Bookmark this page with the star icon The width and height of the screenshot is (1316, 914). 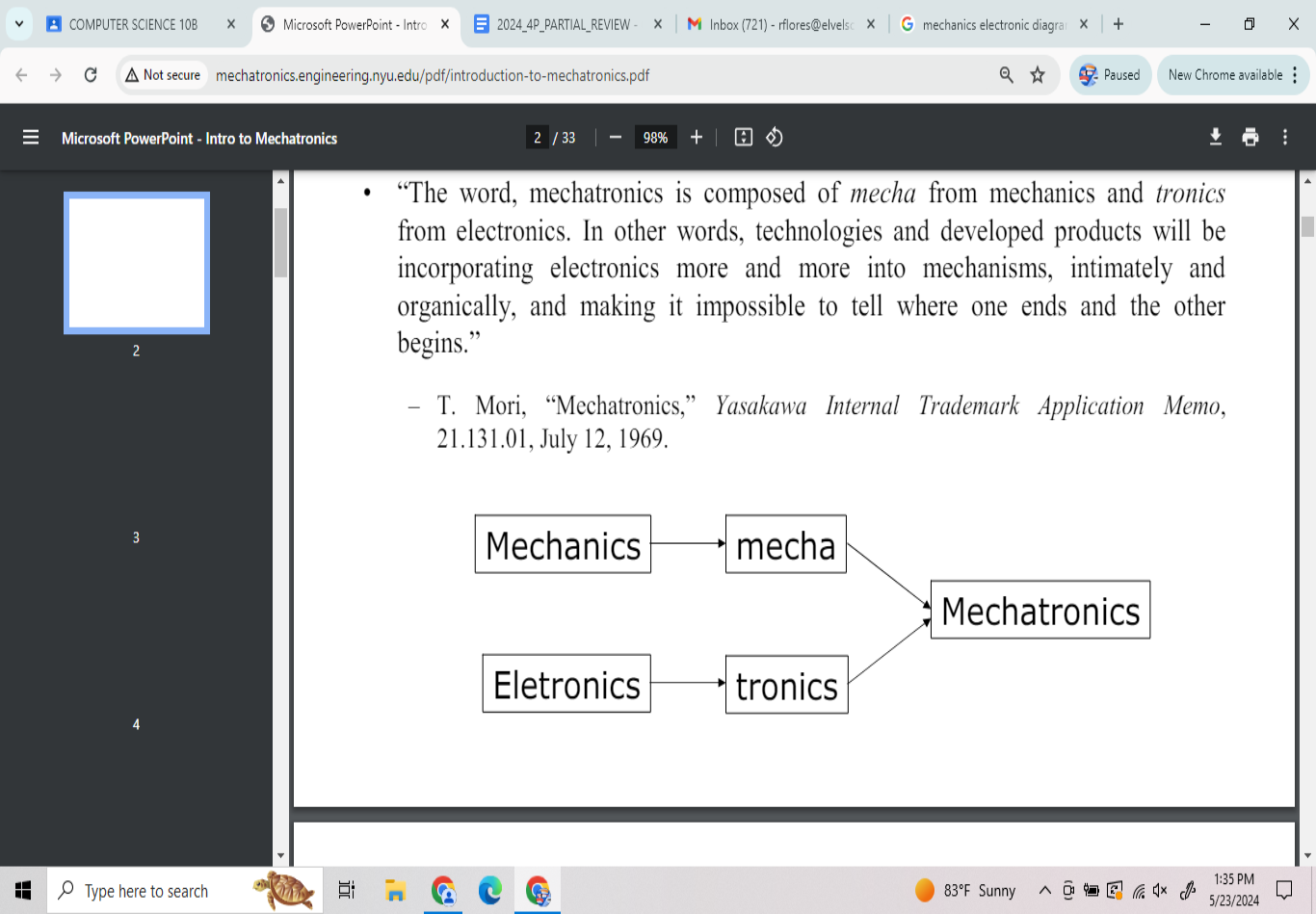pyautogui.click(x=1038, y=75)
